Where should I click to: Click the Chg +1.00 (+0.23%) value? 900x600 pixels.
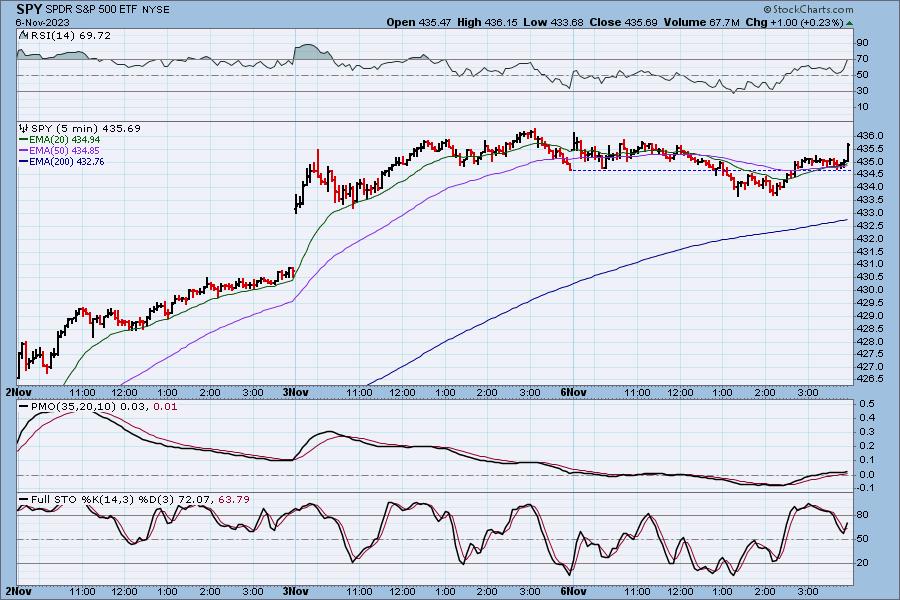coord(795,22)
